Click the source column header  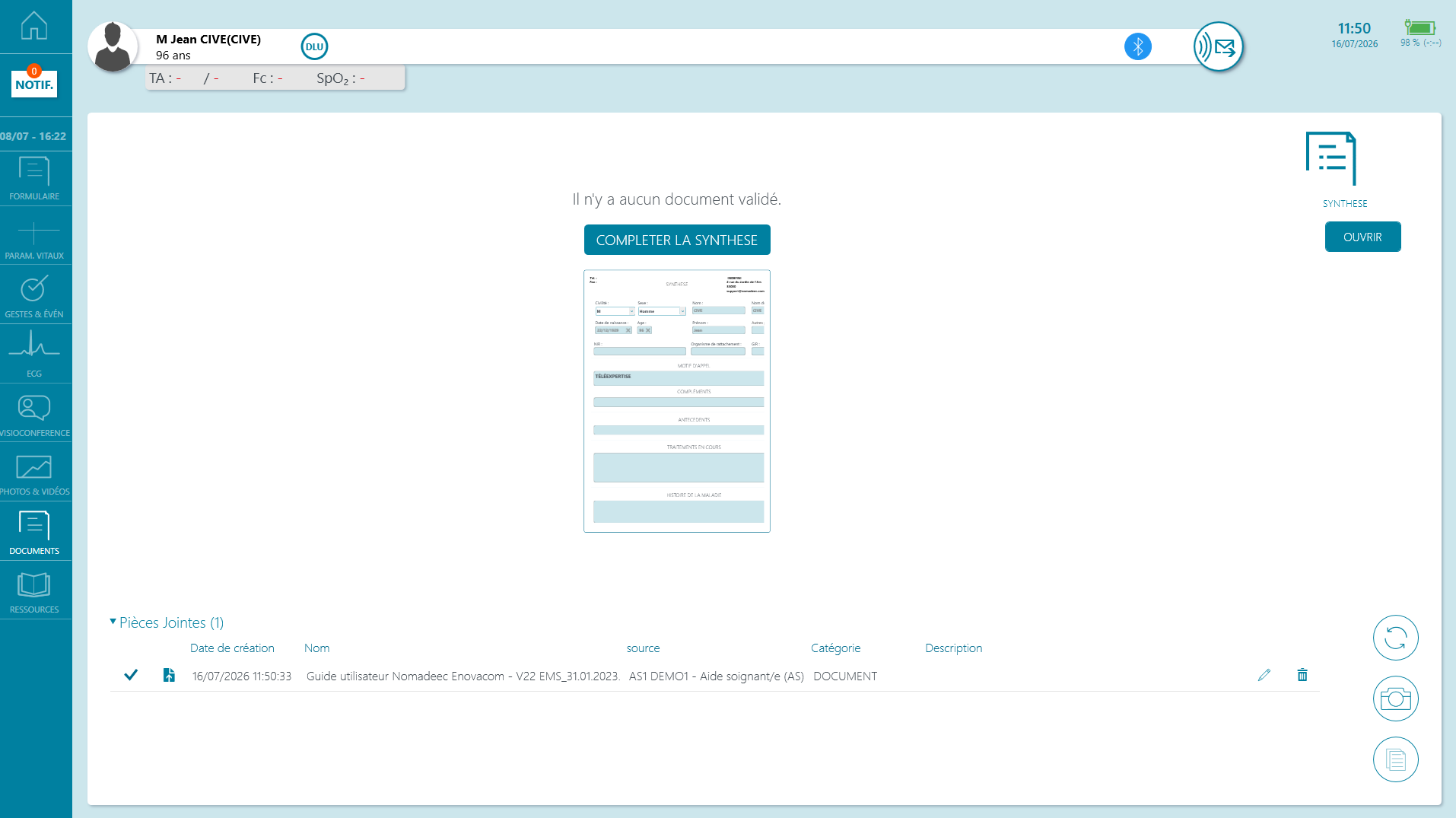tap(643, 648)
